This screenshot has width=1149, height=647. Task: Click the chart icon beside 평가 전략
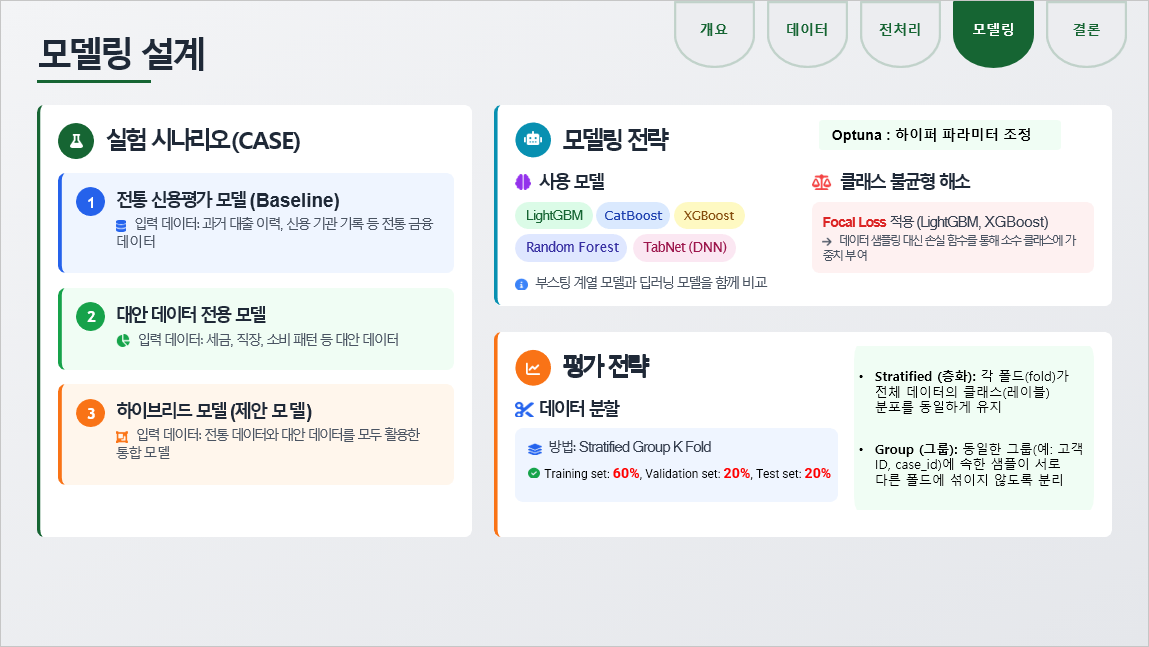pos(533,368)
